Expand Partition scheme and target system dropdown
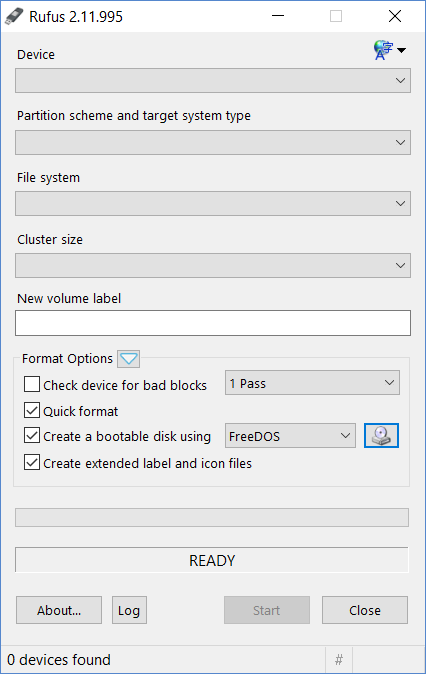This screenshot has width=426, height=674. [x=213, y=142]
